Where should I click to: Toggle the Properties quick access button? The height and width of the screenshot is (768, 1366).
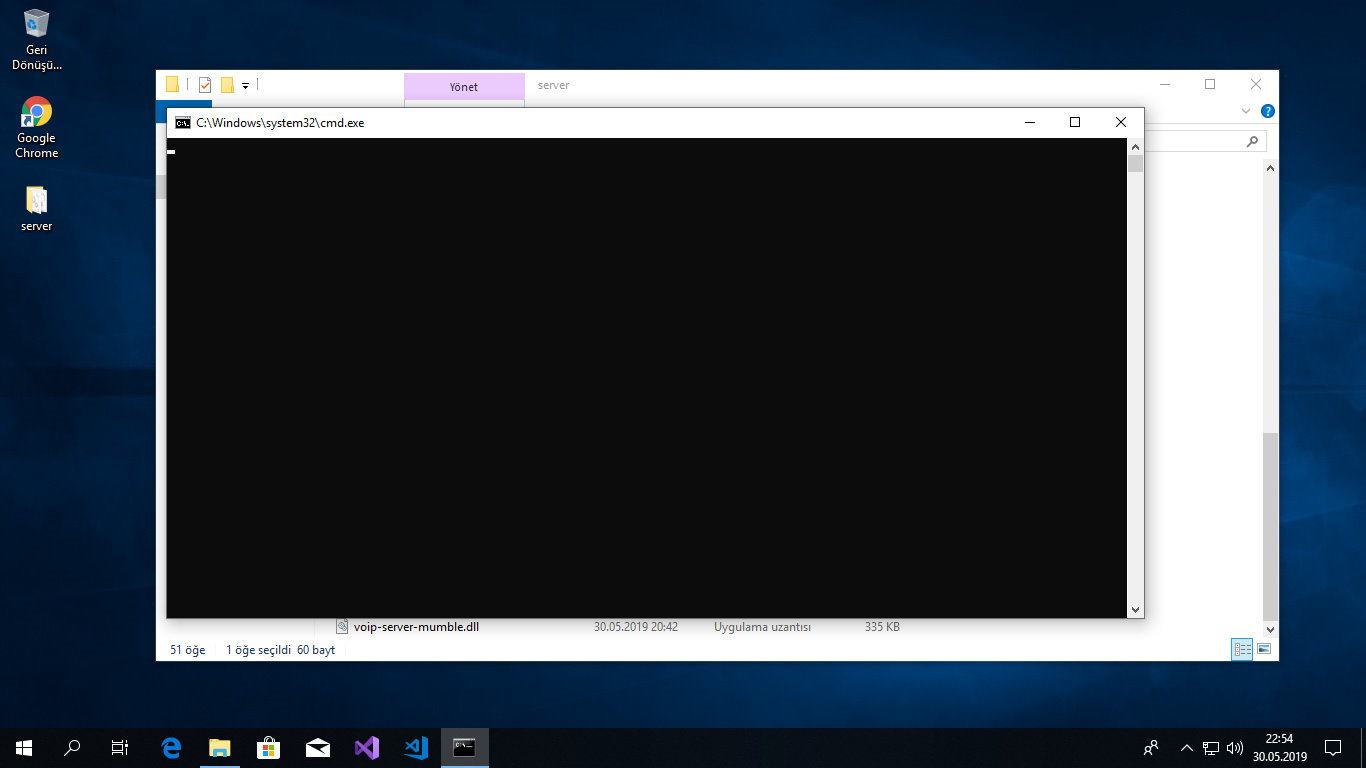tap(205, 85)
